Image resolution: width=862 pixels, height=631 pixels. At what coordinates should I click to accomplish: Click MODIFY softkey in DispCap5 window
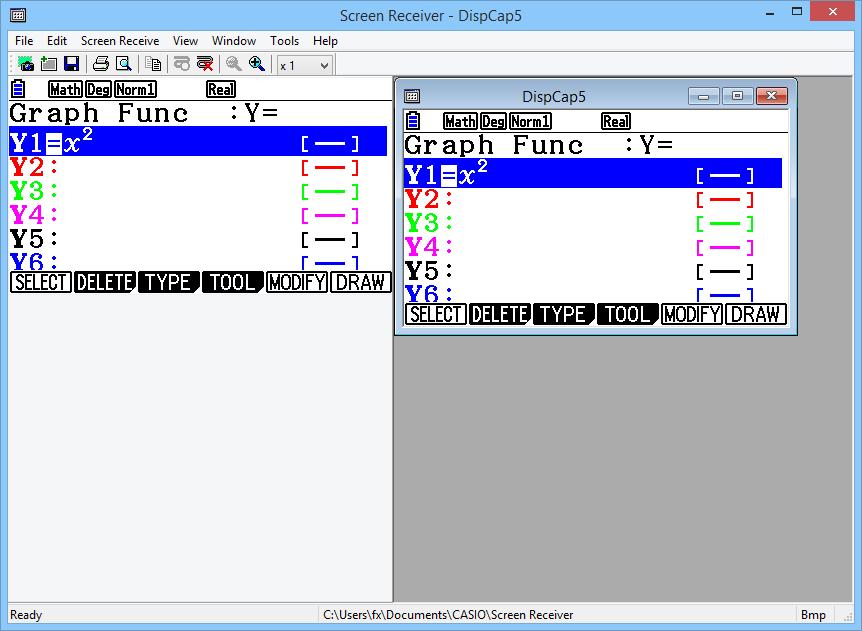692,314
